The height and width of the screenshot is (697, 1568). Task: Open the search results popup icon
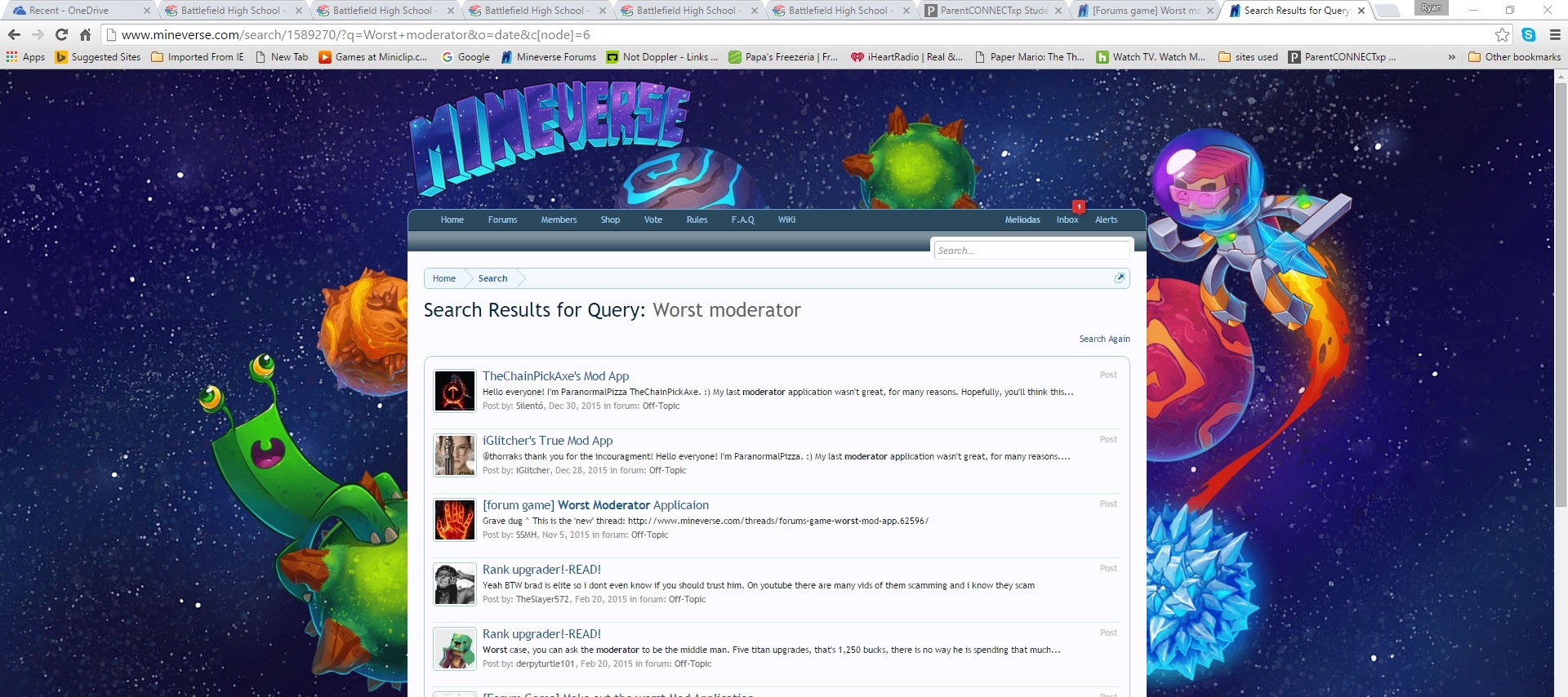[x=1120, y=278]
